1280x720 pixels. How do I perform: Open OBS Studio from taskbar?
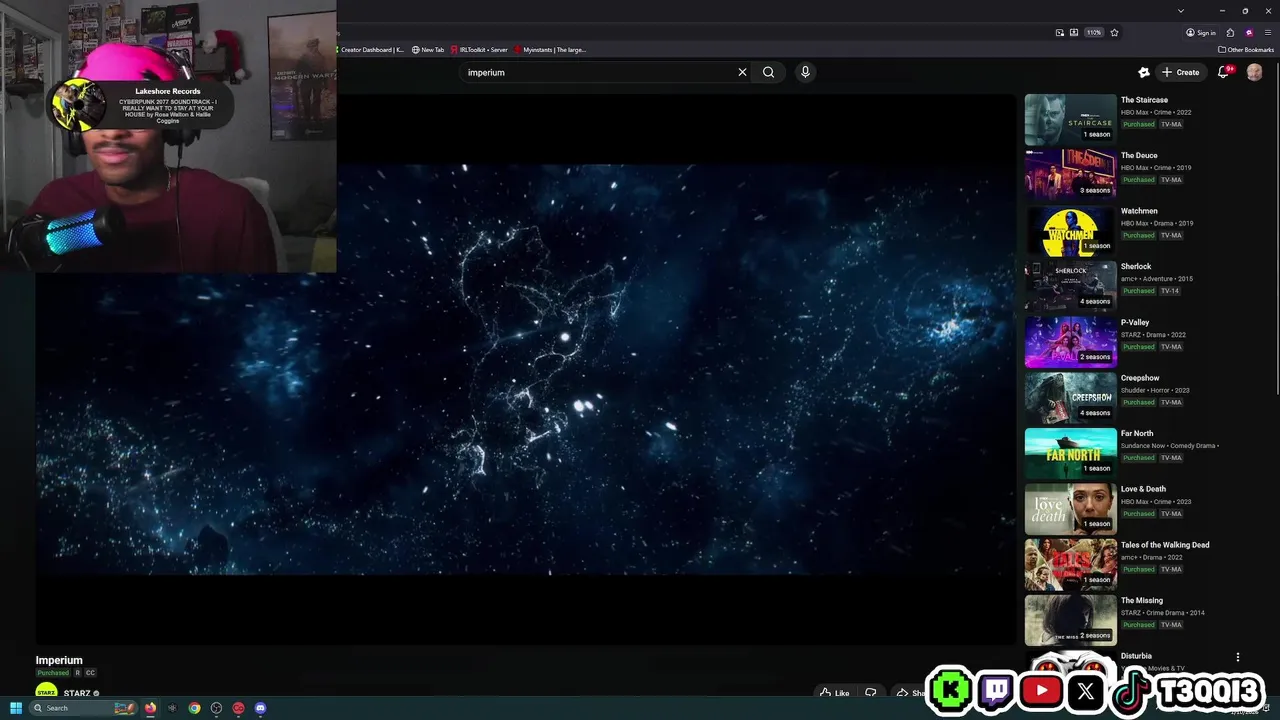point(216,708)
